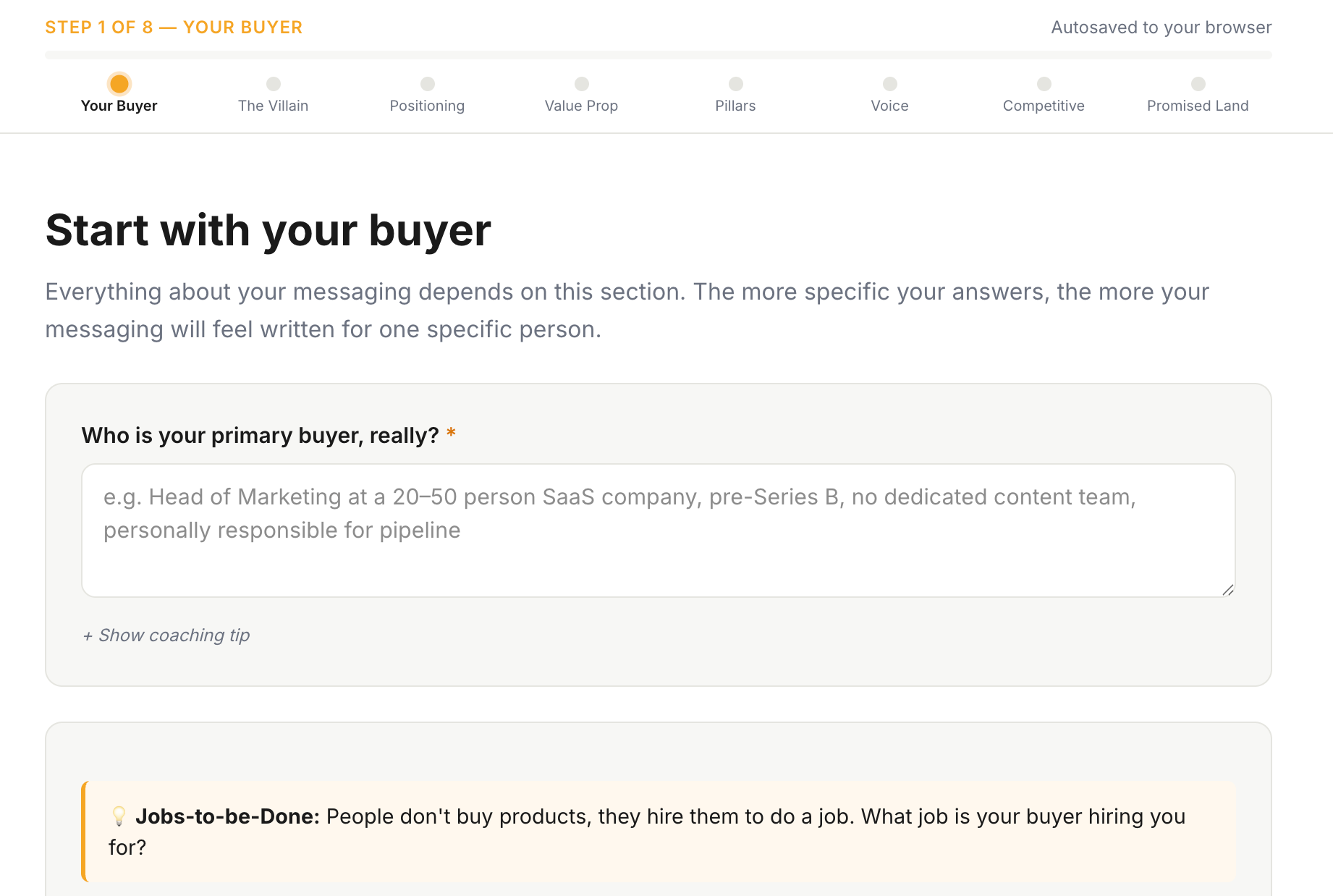Click the 'Autosaved to your browser' text
This screenshot has width=1333, height=896.
click(x=1161, y=28)
